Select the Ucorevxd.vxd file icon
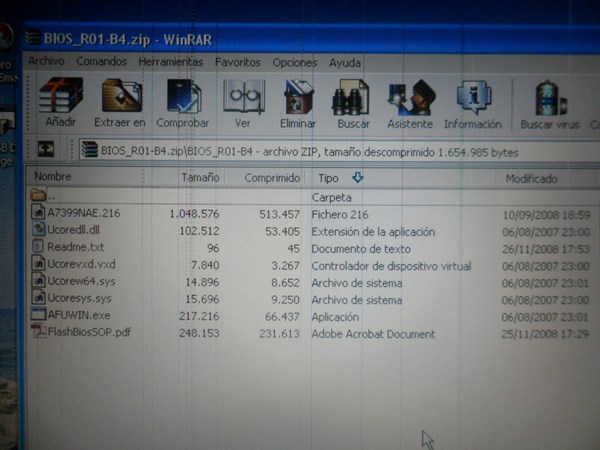The height and width of the screenshot is (450, 600). [x=38, y=263]
